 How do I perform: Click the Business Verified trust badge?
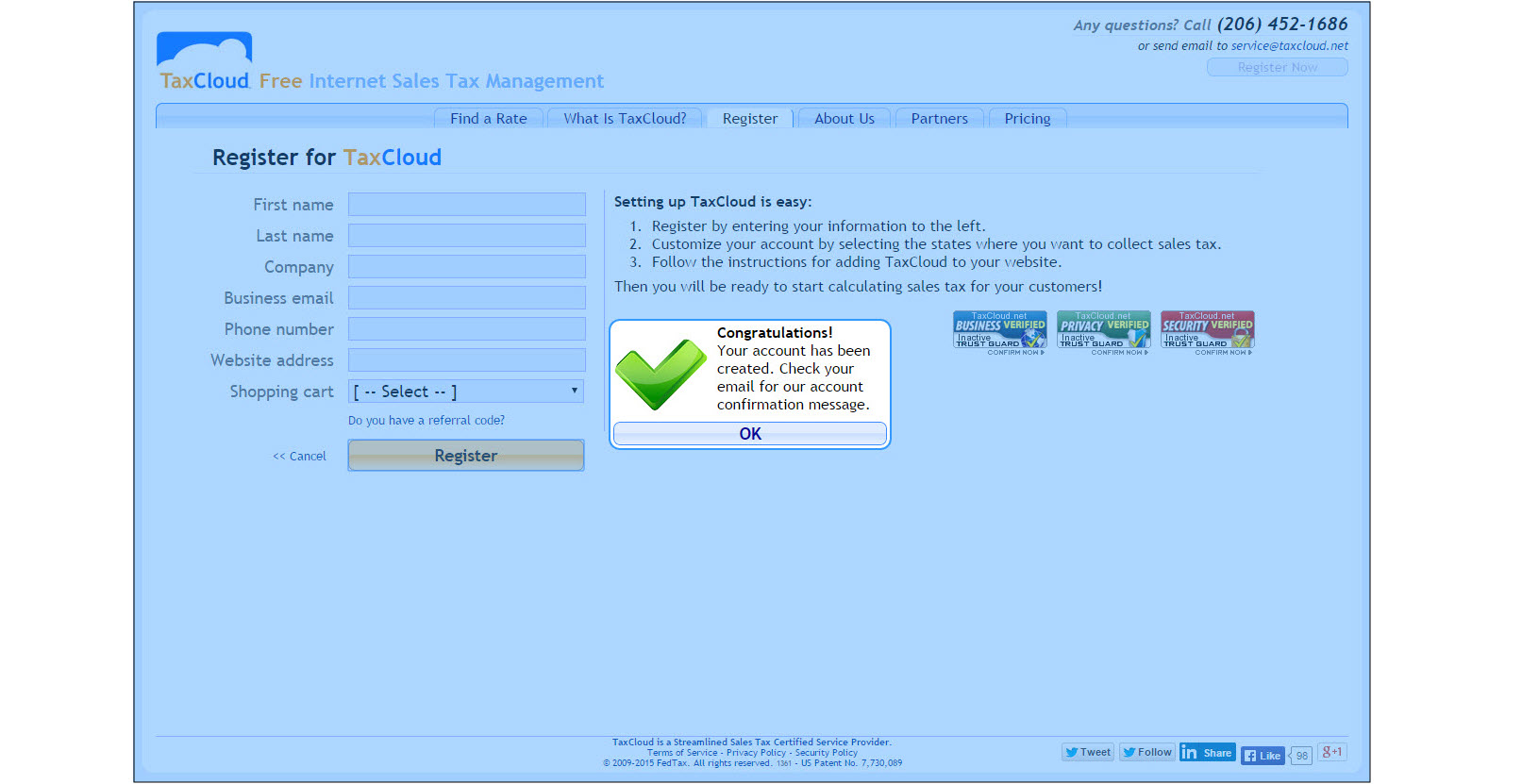[x=1000, y=333]
